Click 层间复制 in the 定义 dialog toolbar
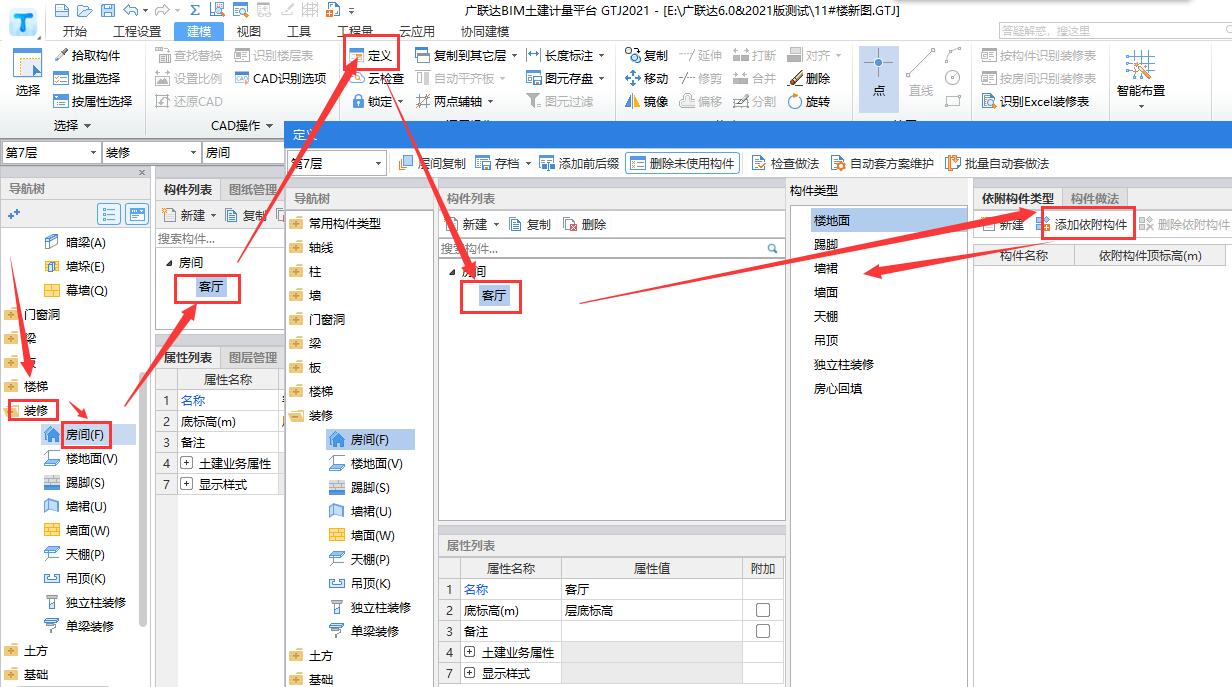This screenshot has height=687, width=1232. pyautogui.click(x=432, y=163)
